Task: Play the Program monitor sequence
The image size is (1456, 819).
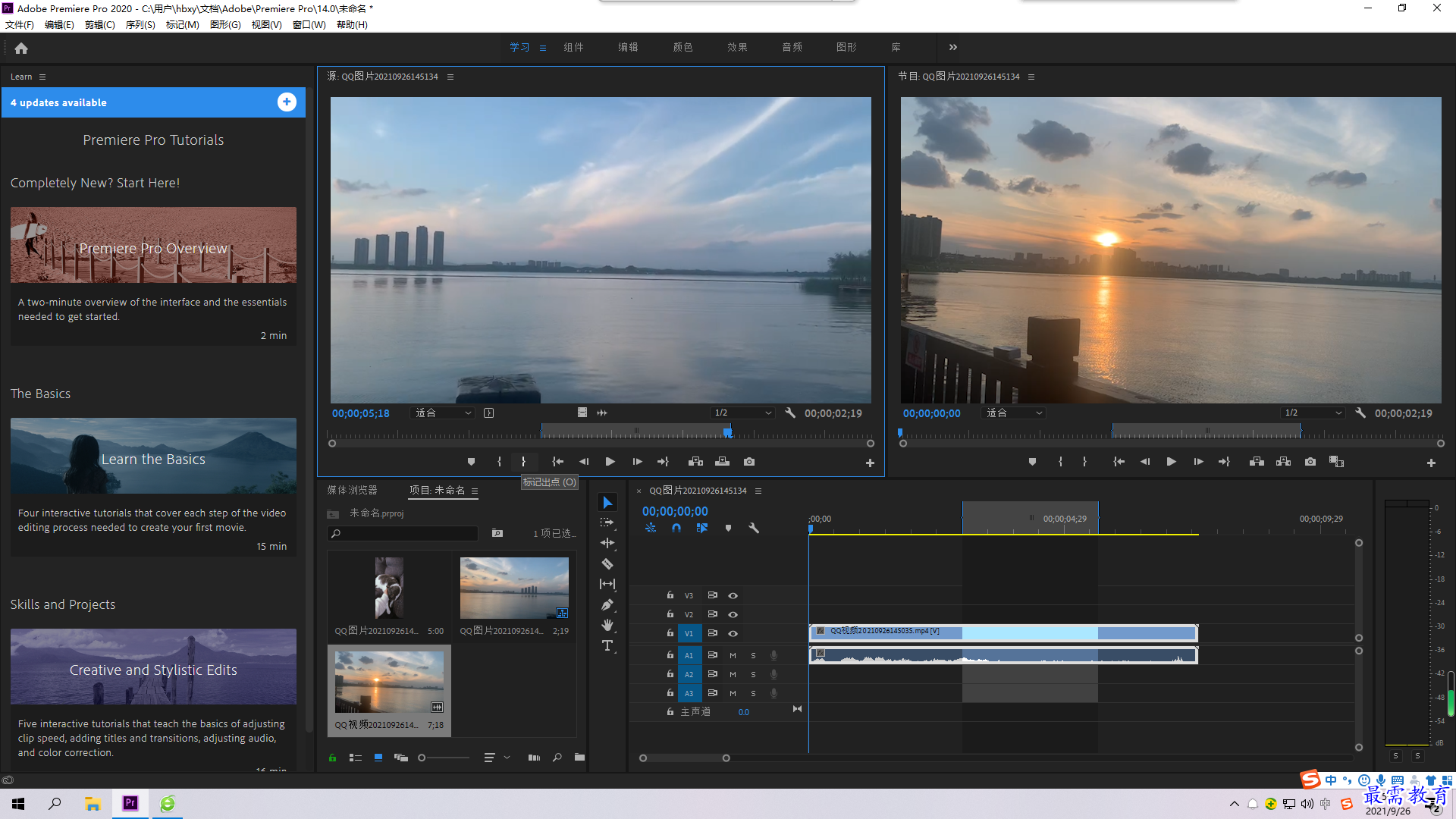Action: (1171, 462)
